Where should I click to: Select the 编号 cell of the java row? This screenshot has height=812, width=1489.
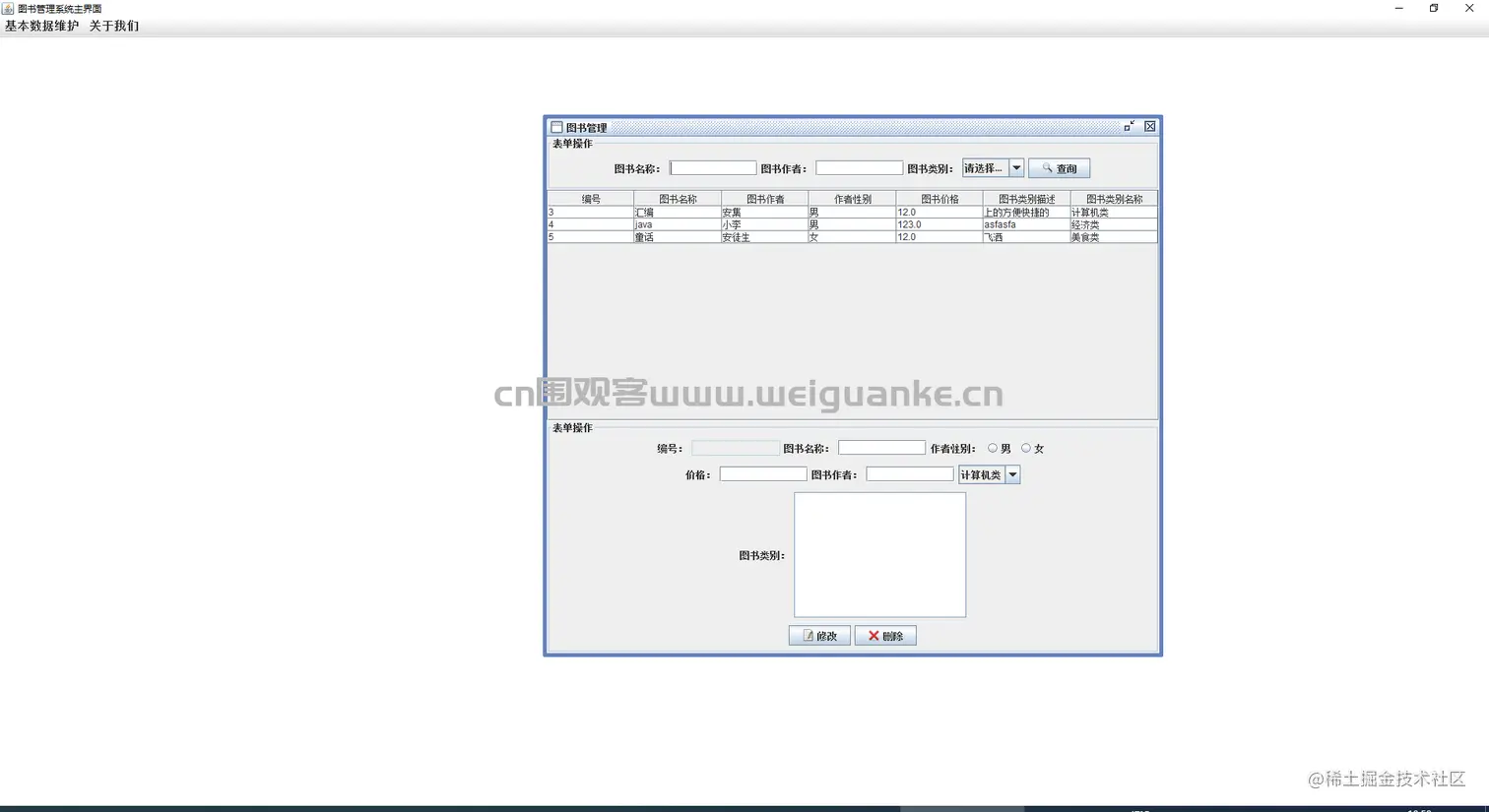[x=591, y=224]
